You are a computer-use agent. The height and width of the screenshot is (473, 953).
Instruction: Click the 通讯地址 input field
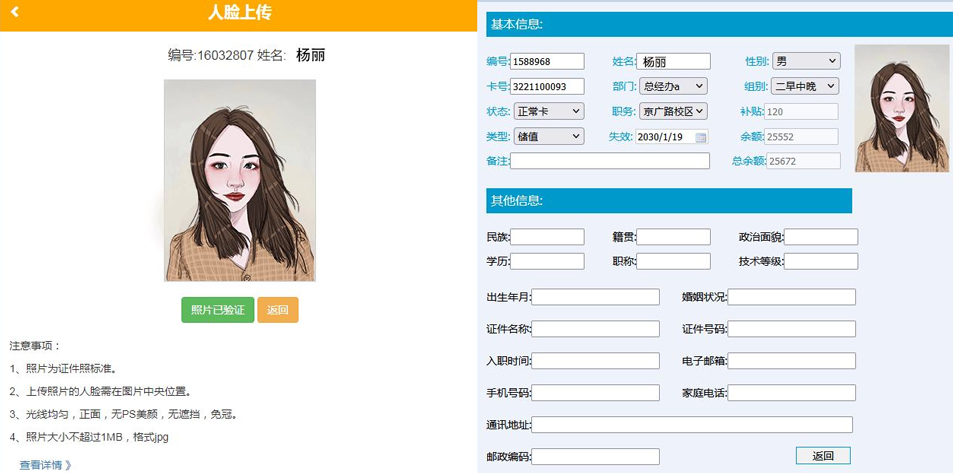click(x=692, y=424)
